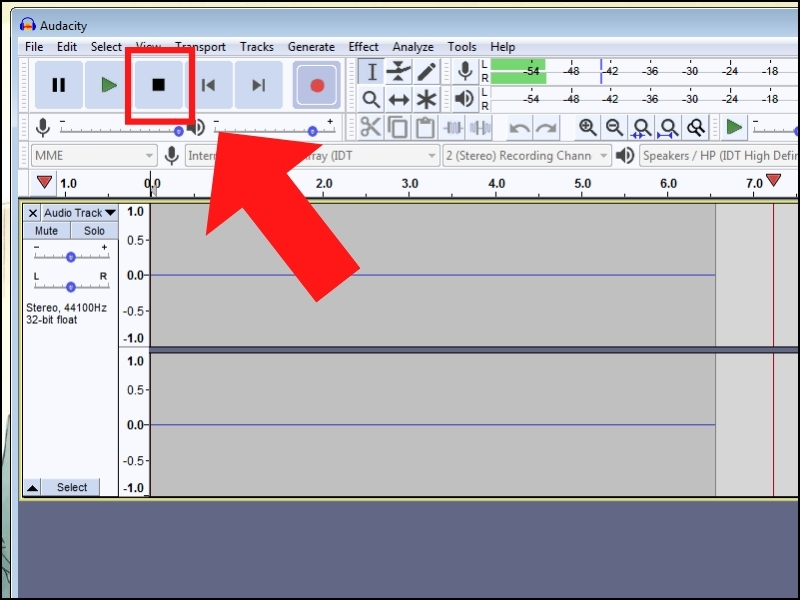Solo the Audio Track
The width and height of the screenshot is (800, 600).
click(x=94, y=231)
